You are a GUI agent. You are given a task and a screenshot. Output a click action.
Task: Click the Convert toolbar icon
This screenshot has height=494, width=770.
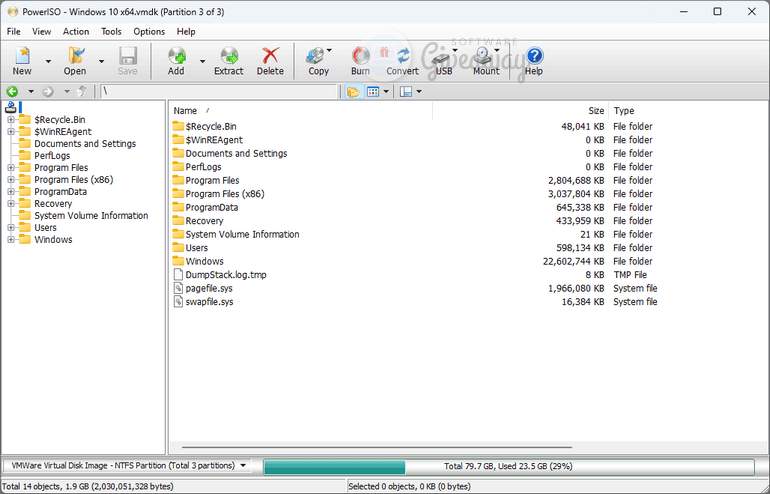(403, 57)
